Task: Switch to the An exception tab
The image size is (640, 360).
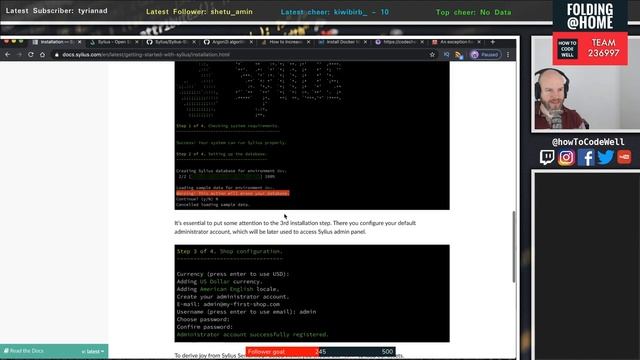Action: coord(456,42)
